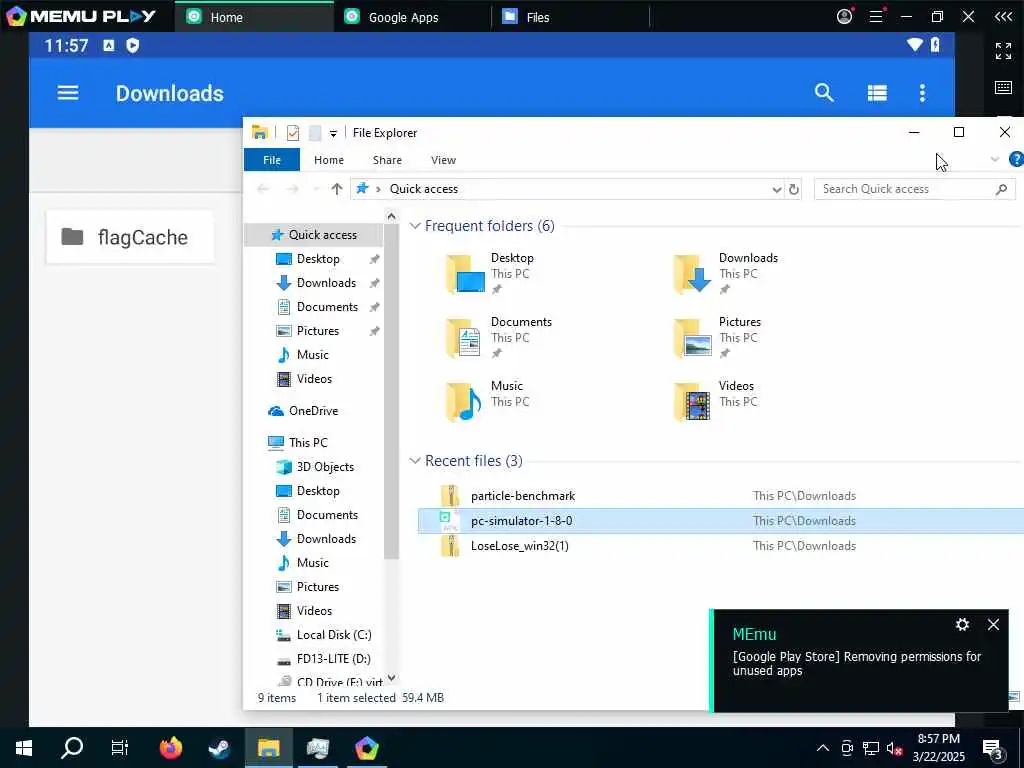The image size is (1024, 768).
Task: Switch to Google Apps tab in MEmu
Action: pos(413,17)
